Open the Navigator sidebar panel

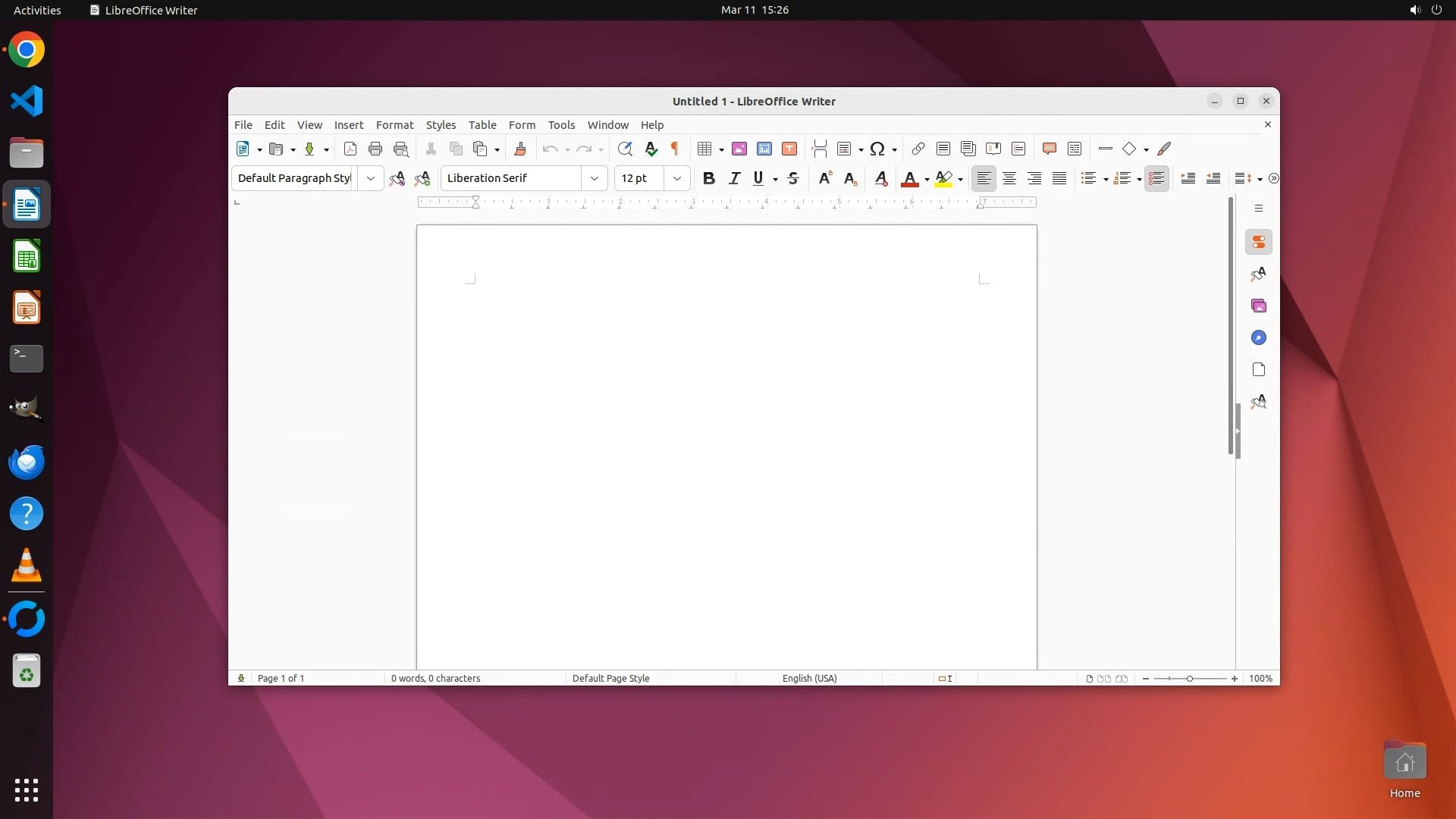[x=1259, y=337]
